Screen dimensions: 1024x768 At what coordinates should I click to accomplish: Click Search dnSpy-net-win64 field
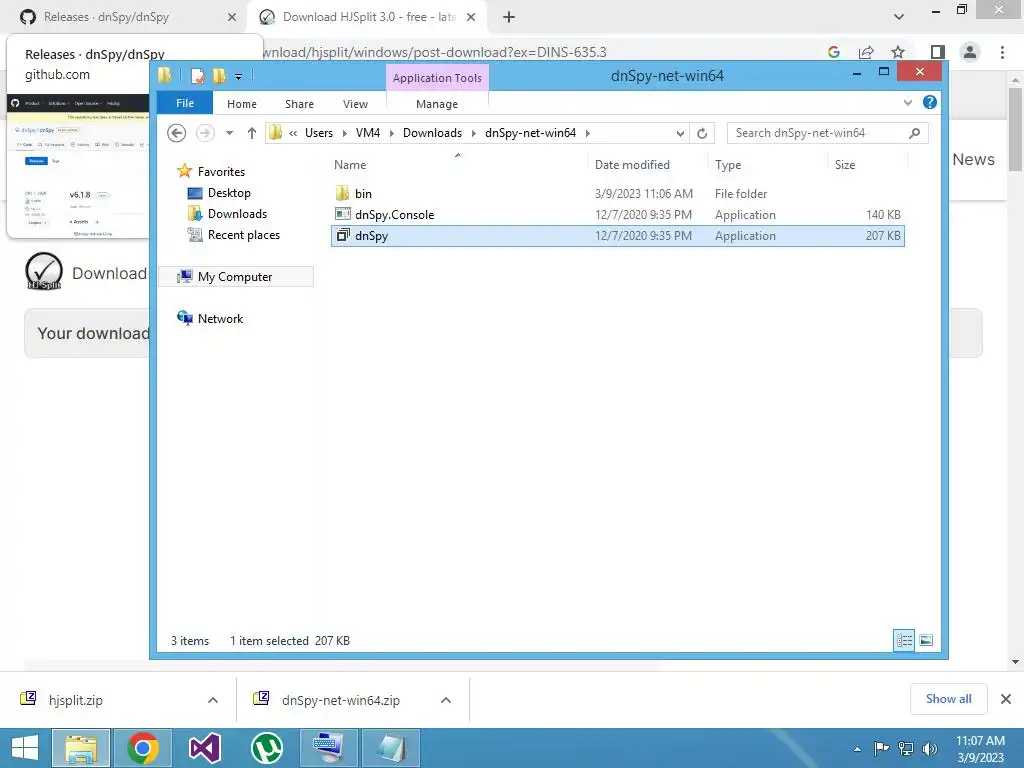click(827, 133)
